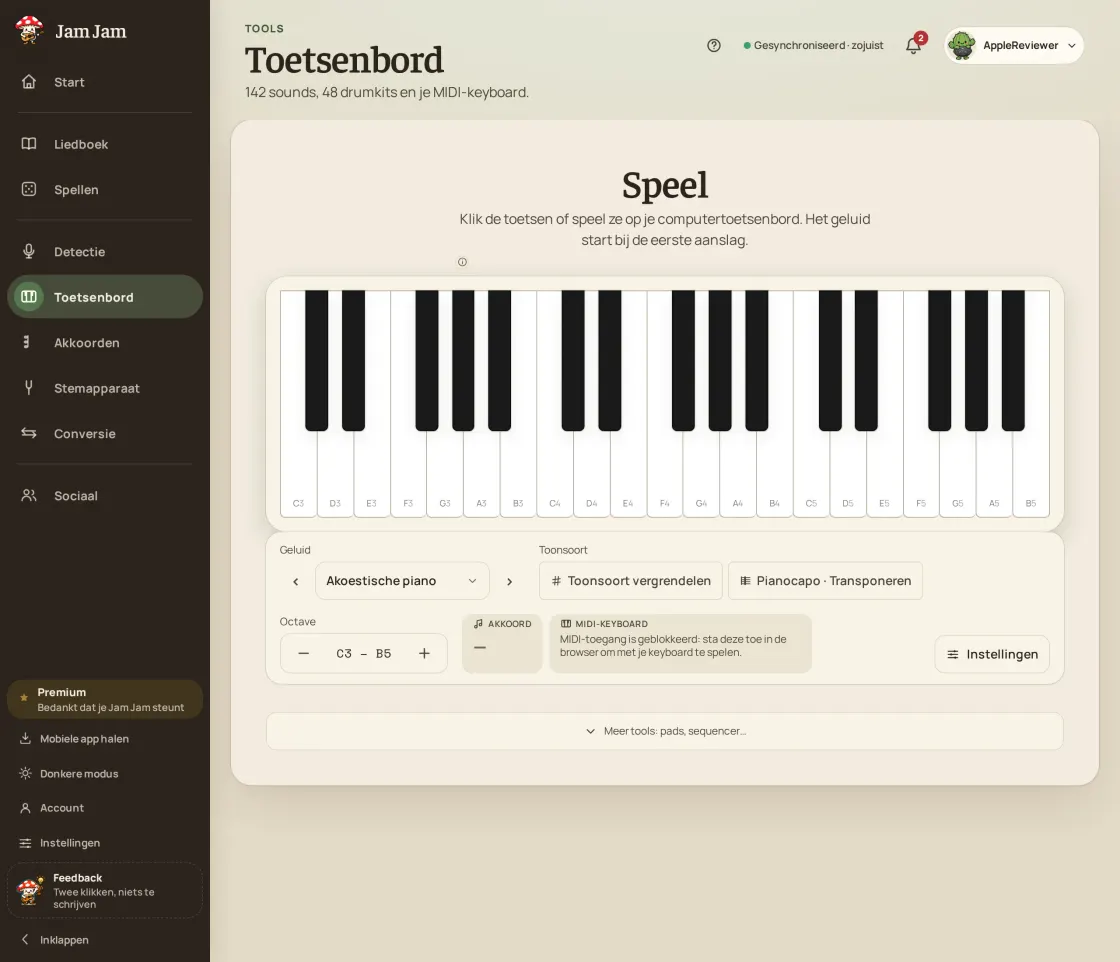Toggle Donkere modus
Image resolution: width=1120 pixels, height=962 pixels.
pyautogui.click(x=105, y=773)
